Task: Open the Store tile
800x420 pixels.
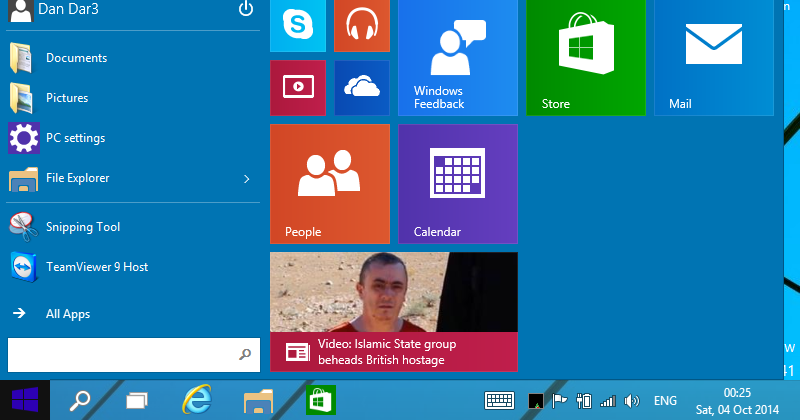Action: [x=586, y=58]
